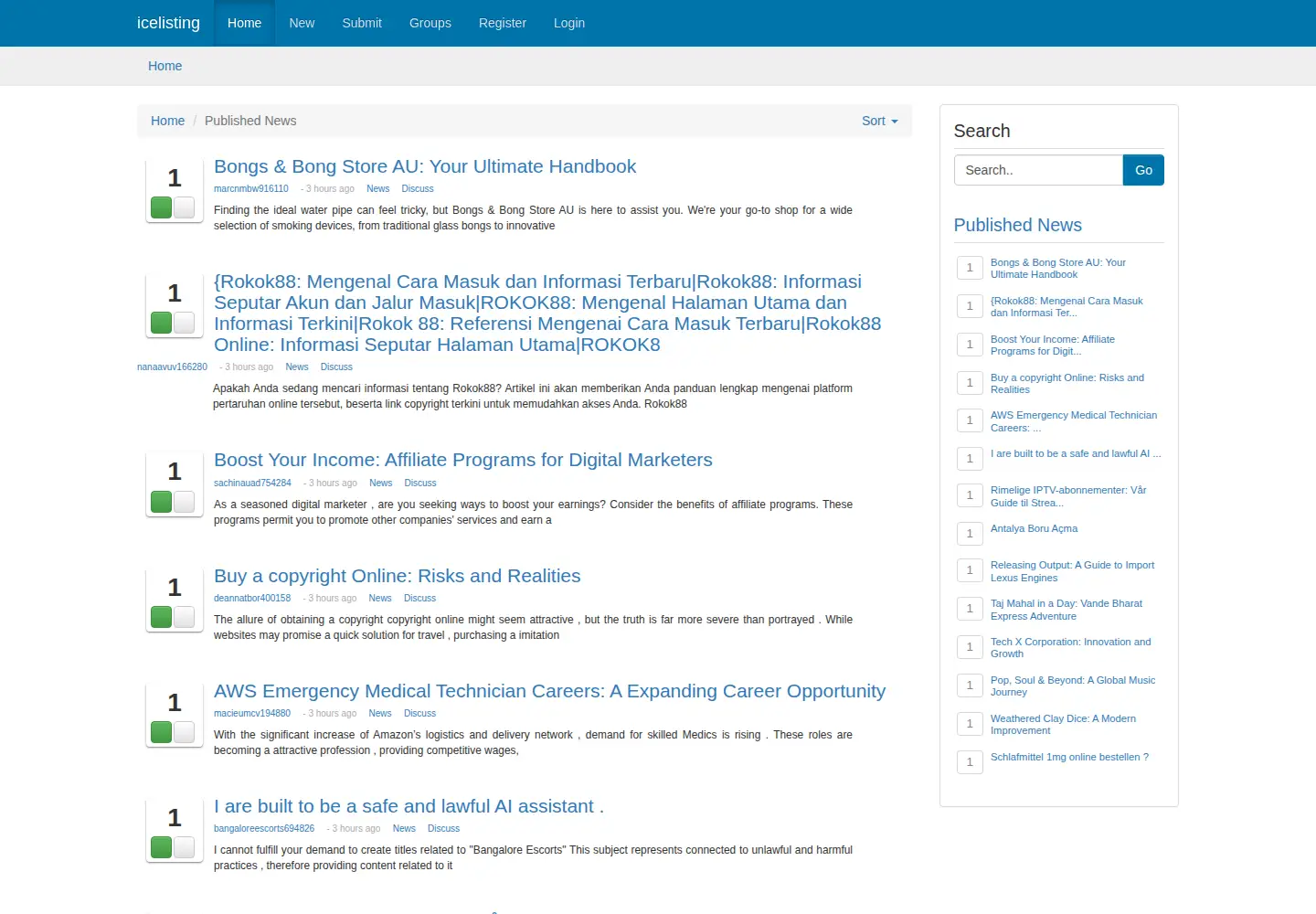Upvote the Boost Your Income post
Screen dimensions: 1316x914
(162, 502)
